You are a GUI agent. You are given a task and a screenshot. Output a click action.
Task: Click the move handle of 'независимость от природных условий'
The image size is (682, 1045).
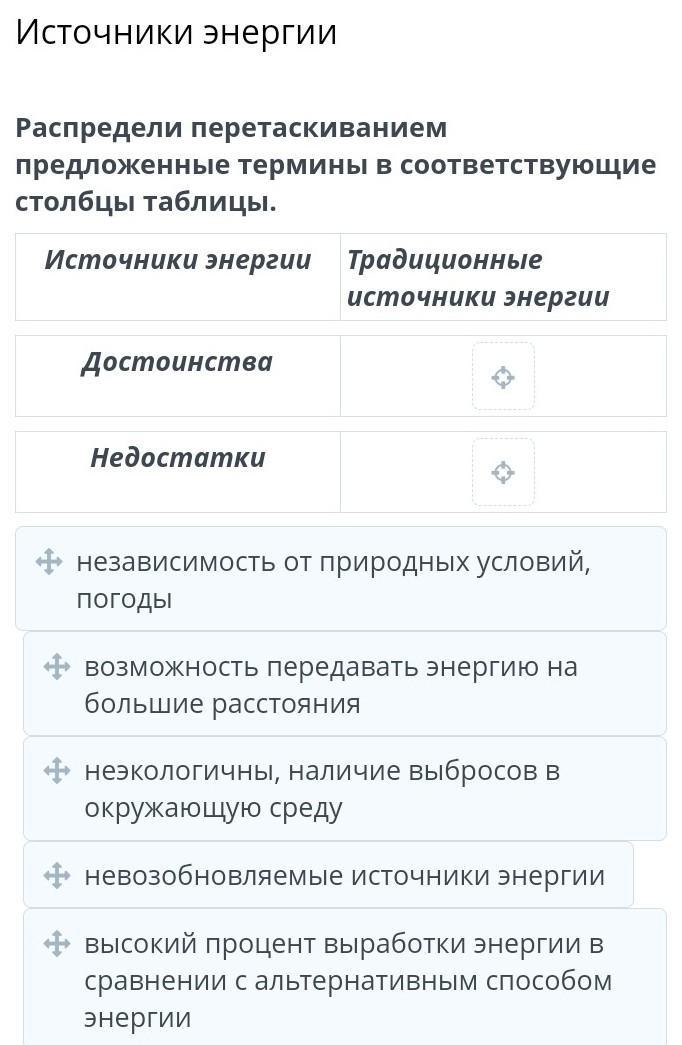tap(49, 562)
